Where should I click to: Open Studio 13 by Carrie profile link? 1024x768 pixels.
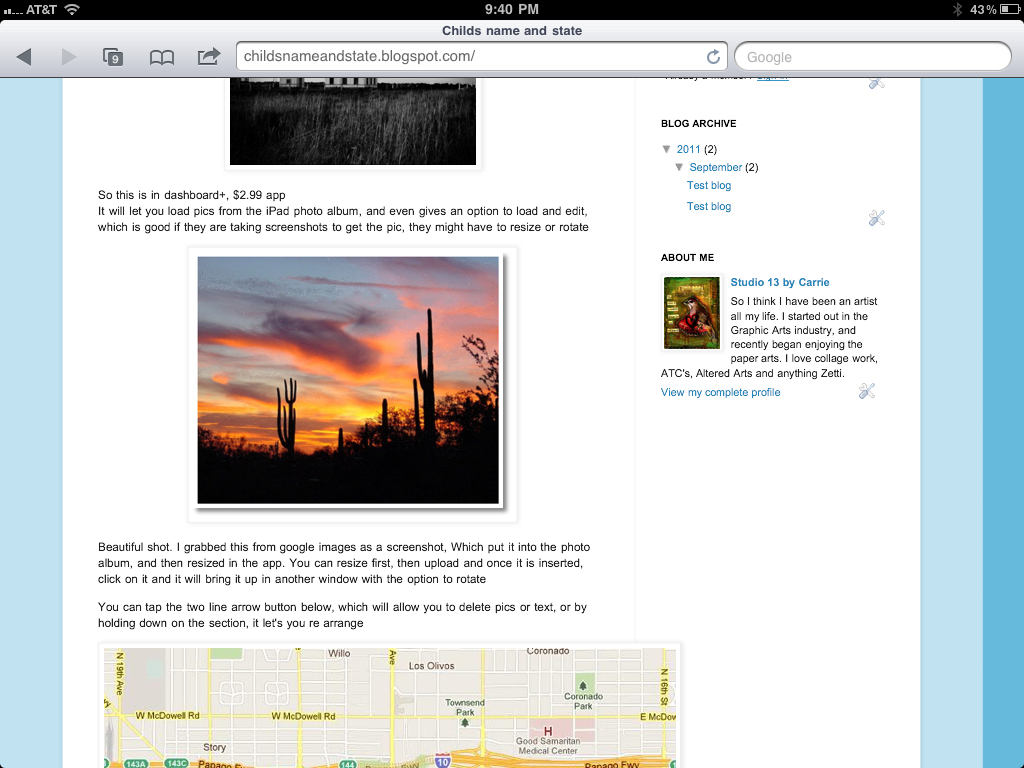click(x=780, y=282)
